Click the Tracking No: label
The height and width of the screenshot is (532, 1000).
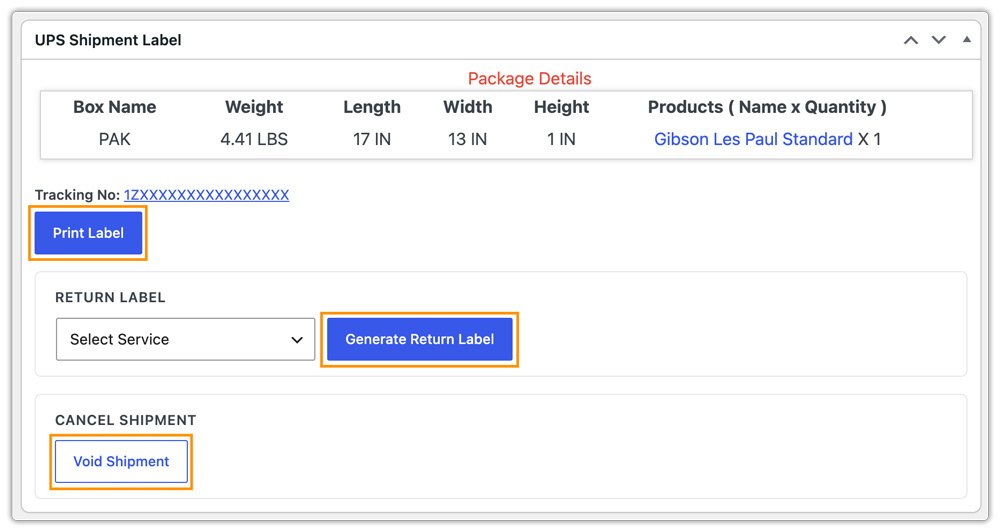(77, 195)
